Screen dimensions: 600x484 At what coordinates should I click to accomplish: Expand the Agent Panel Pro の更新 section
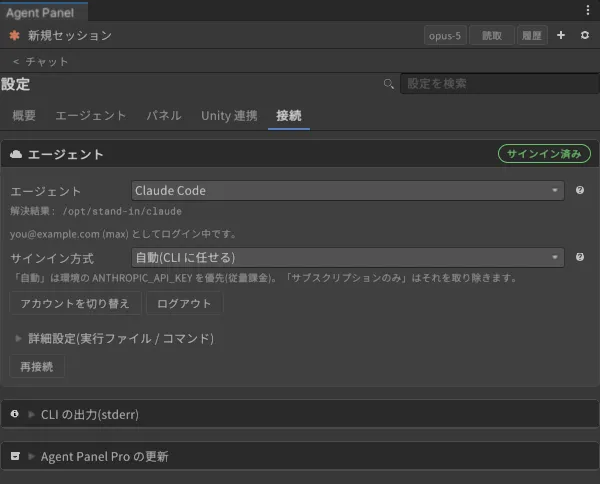[300, 456]
